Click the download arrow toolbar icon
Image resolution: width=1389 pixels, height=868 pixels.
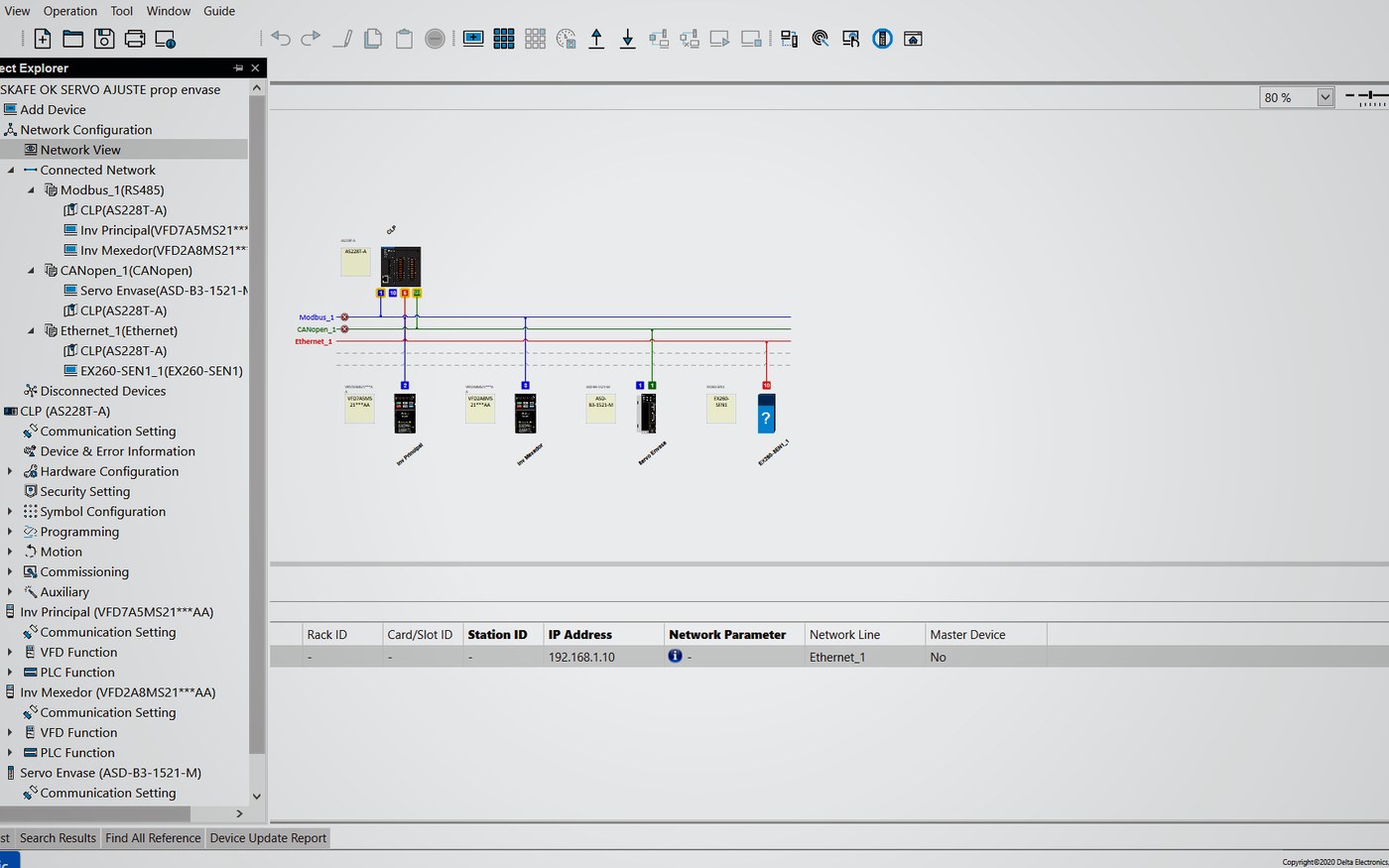click(x=627, y=39)
